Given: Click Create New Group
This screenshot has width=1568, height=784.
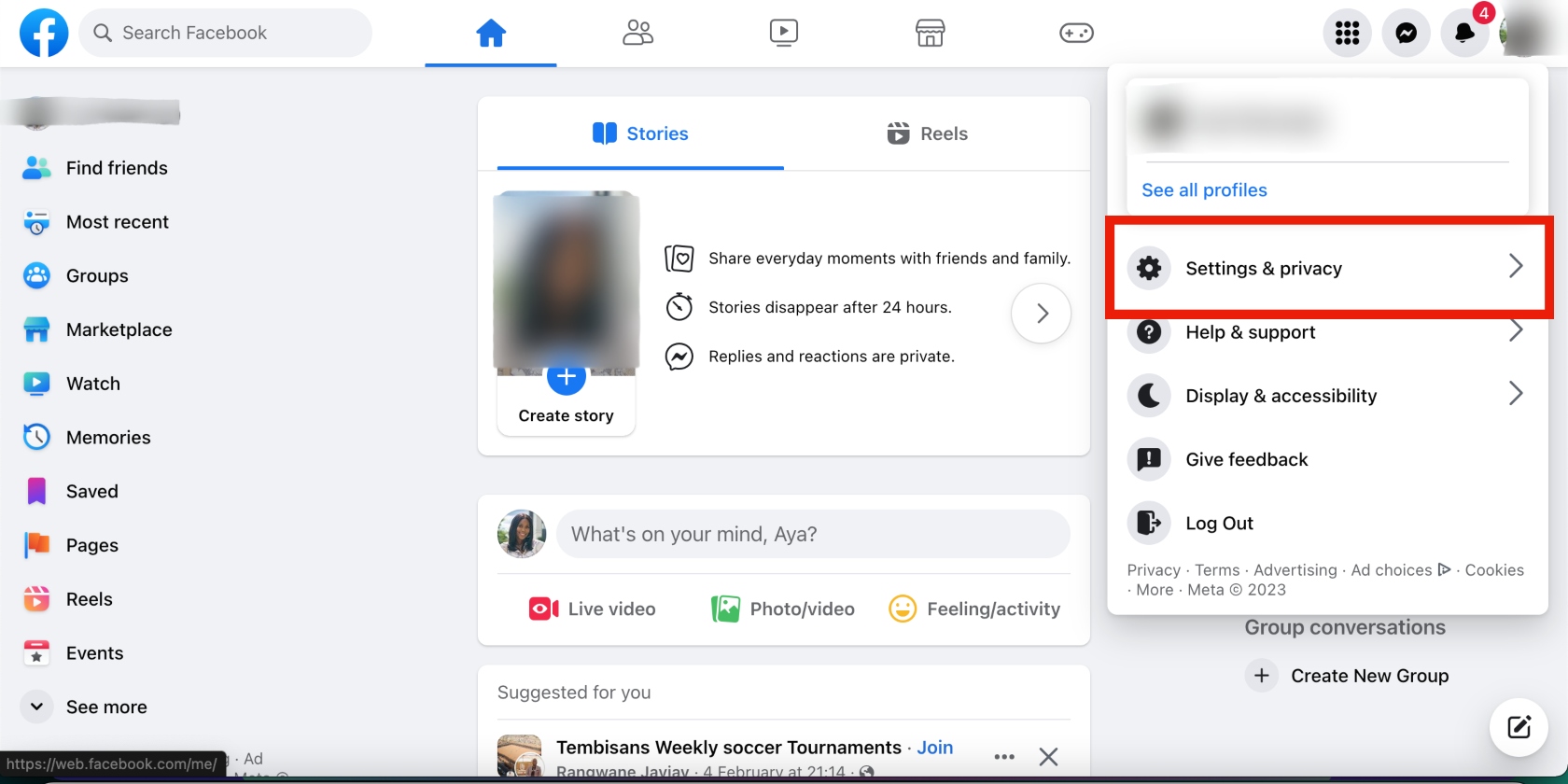Looking at the screenshot, I should pos(1348,676).
